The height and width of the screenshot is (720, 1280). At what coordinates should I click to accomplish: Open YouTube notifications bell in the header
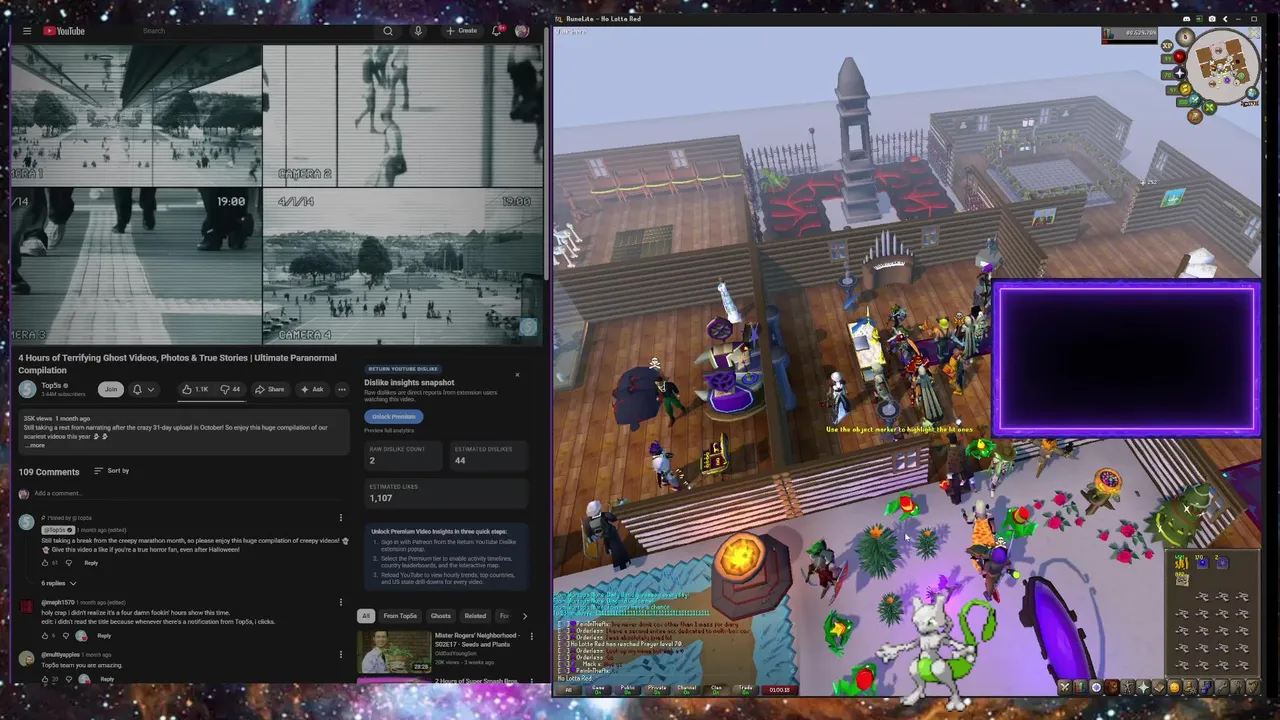(x=496, y=31)
